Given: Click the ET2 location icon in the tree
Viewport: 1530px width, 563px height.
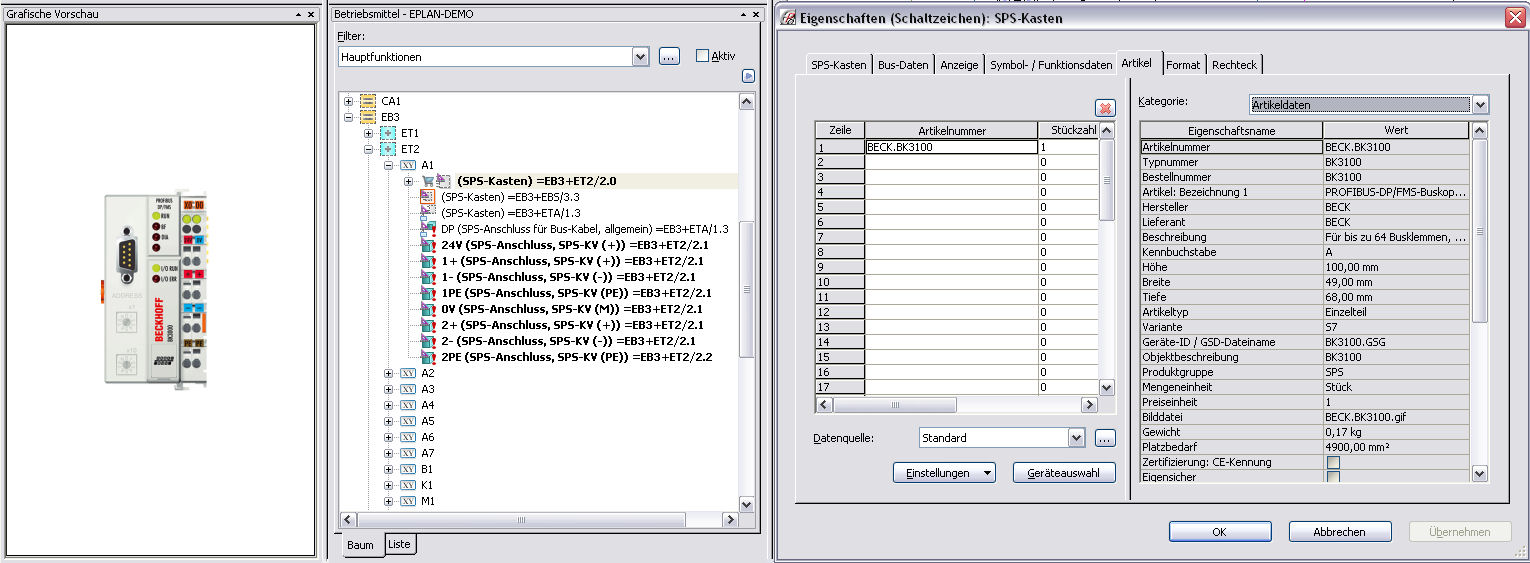Looking at the screenshot, I should pyautogui.click(x=388, y=149).
